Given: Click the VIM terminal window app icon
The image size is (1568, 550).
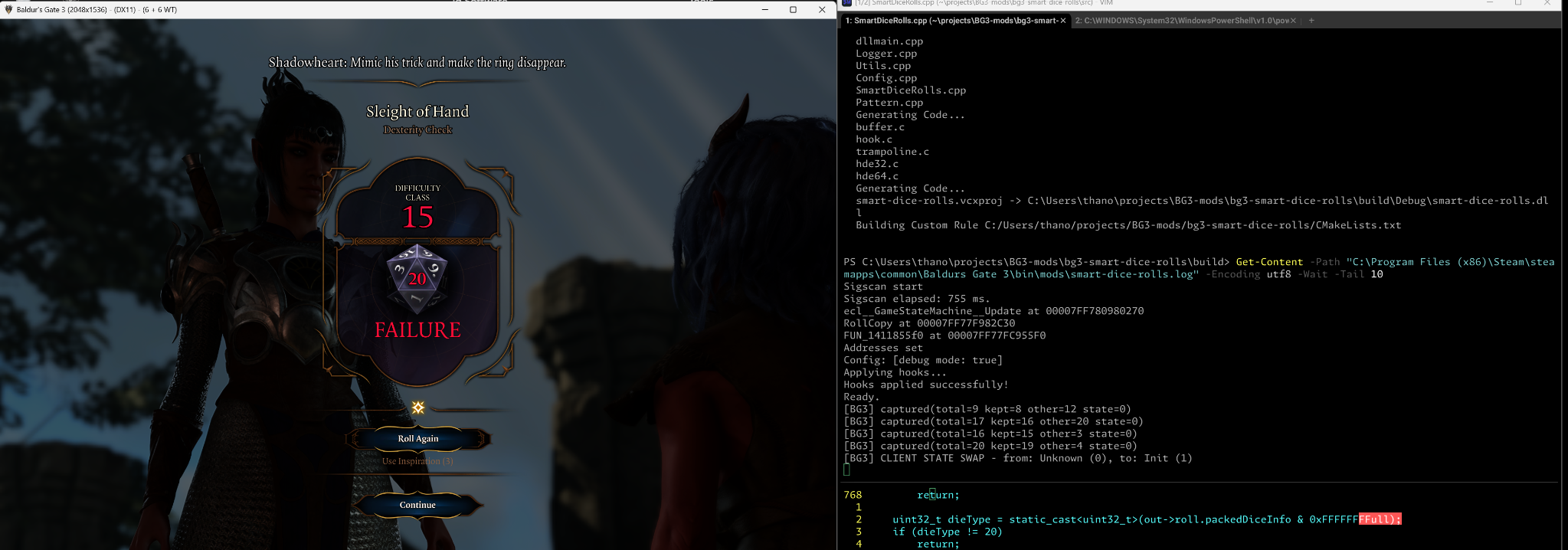Looking at the screenshot, I should 846,3.
